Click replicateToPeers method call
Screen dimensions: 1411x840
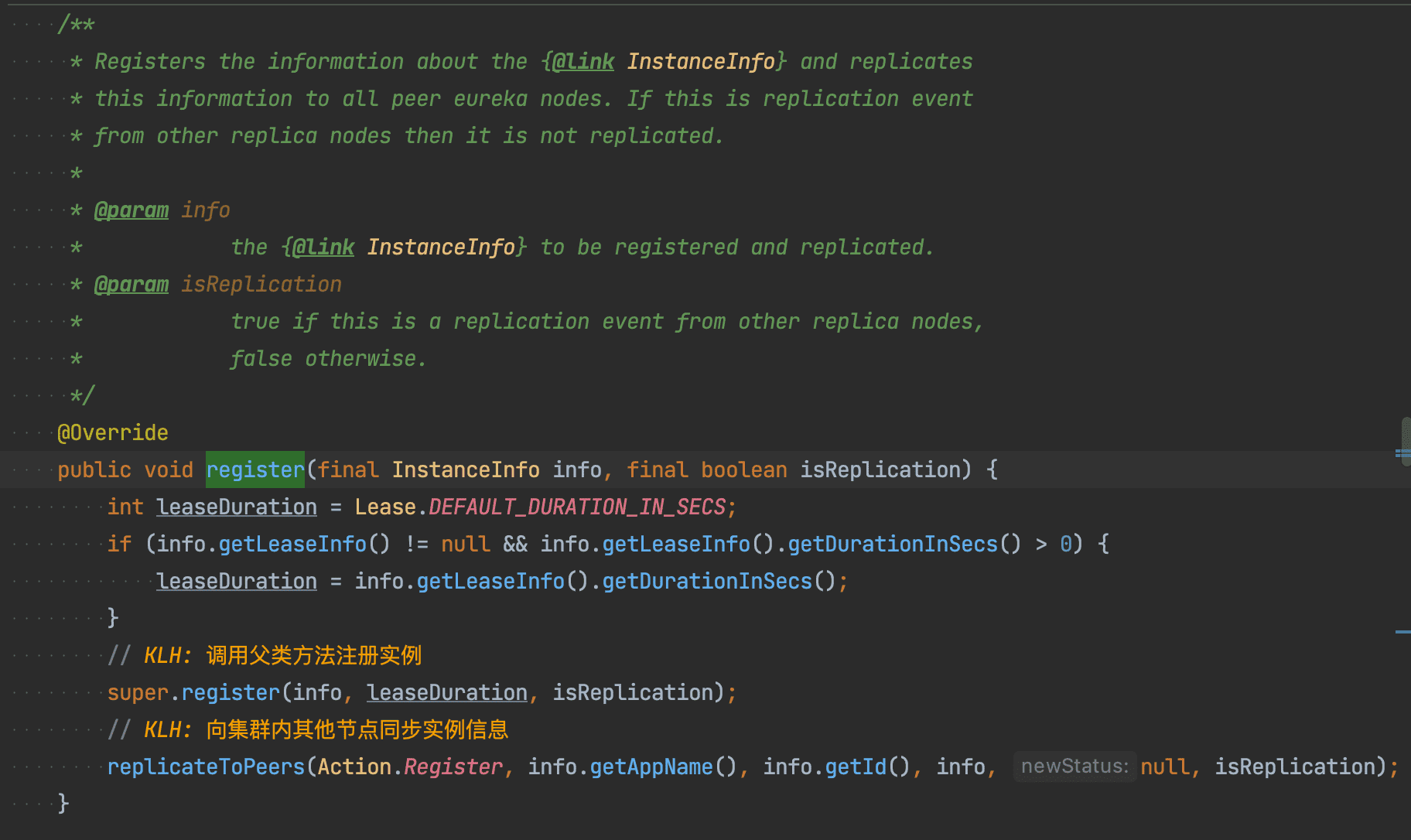[206, 767]
